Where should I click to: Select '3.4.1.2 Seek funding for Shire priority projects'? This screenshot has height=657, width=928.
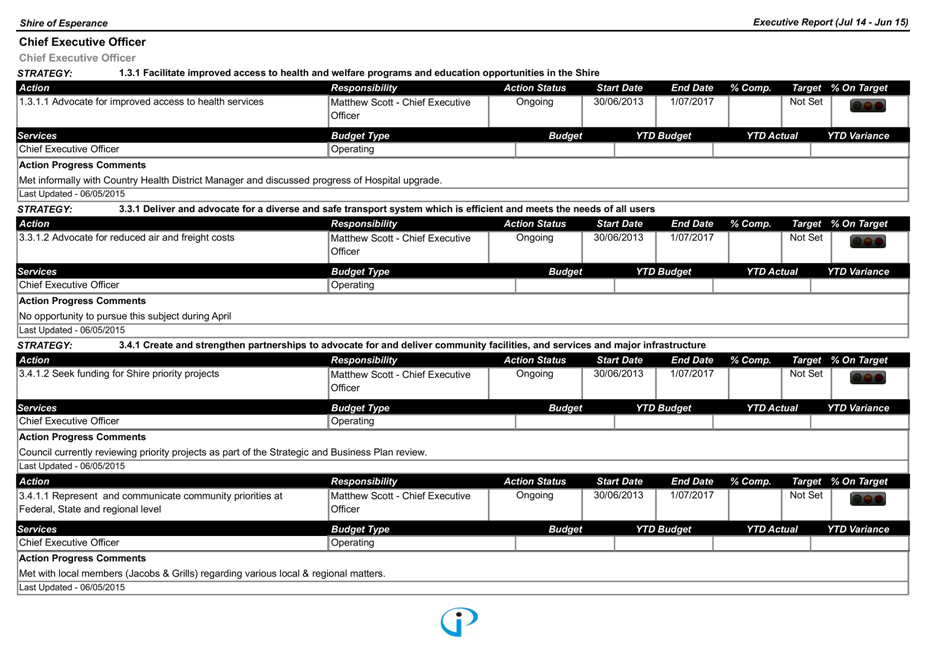[x=119, y=373]
